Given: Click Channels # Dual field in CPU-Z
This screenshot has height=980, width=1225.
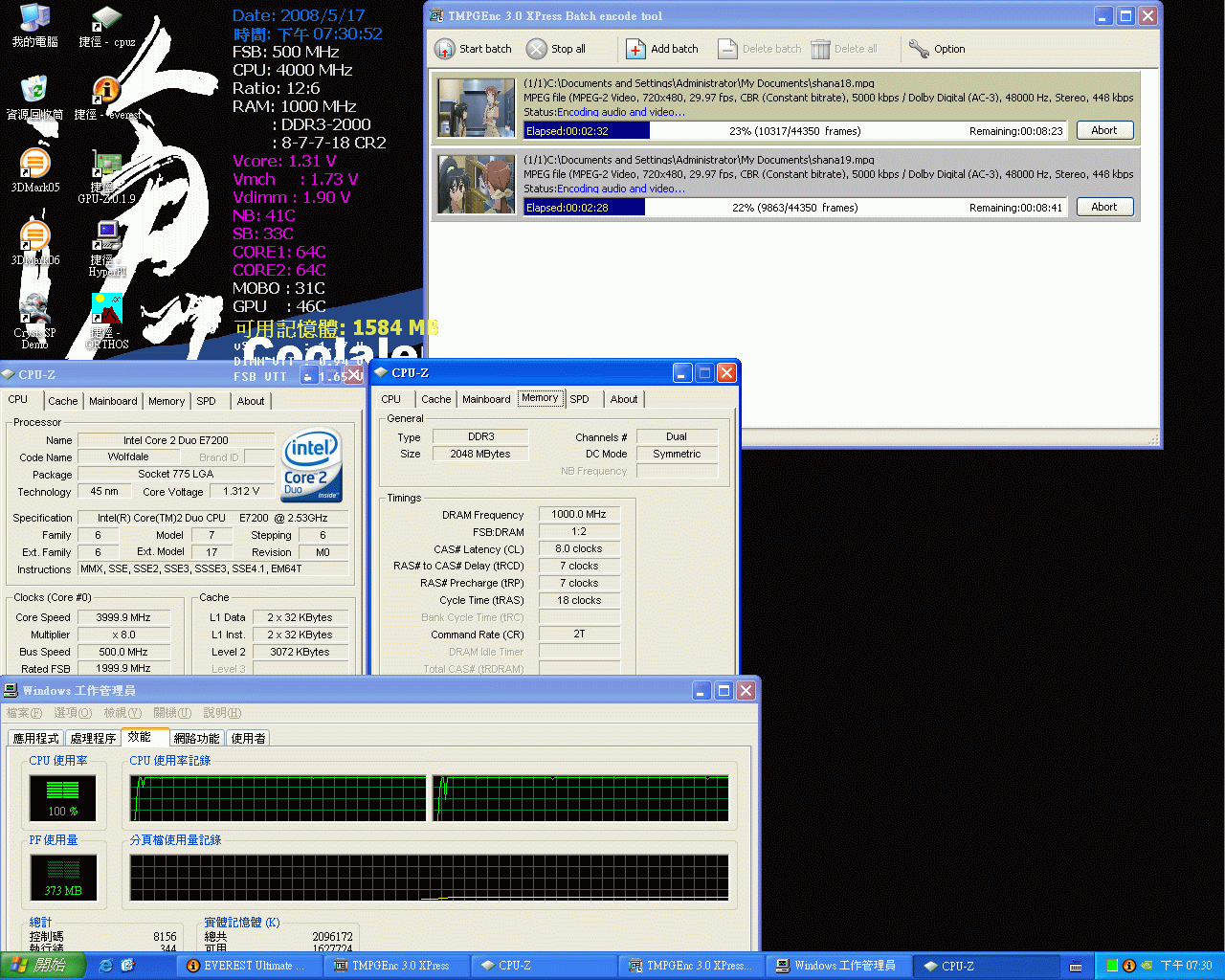Looking at the screenshot, I should click(677, 436).
